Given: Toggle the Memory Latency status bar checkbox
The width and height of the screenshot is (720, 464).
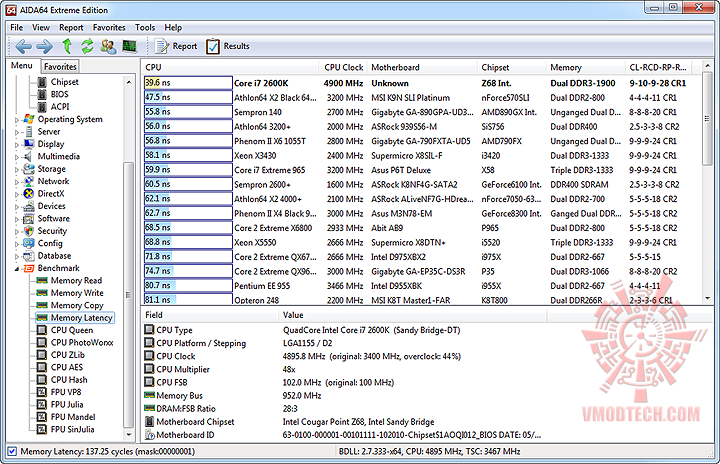Looking at the screenshot, I should coord(12,452).
